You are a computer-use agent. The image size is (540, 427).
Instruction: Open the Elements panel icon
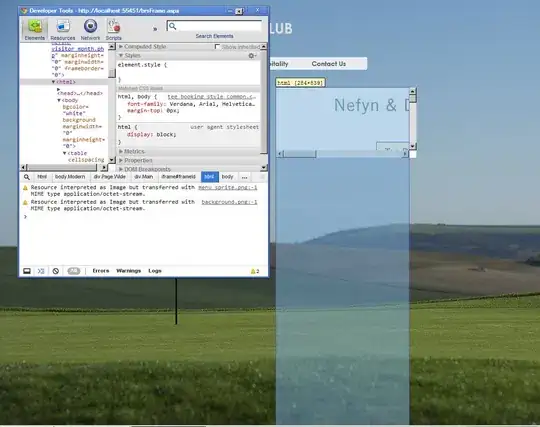(x=35, y=30)
